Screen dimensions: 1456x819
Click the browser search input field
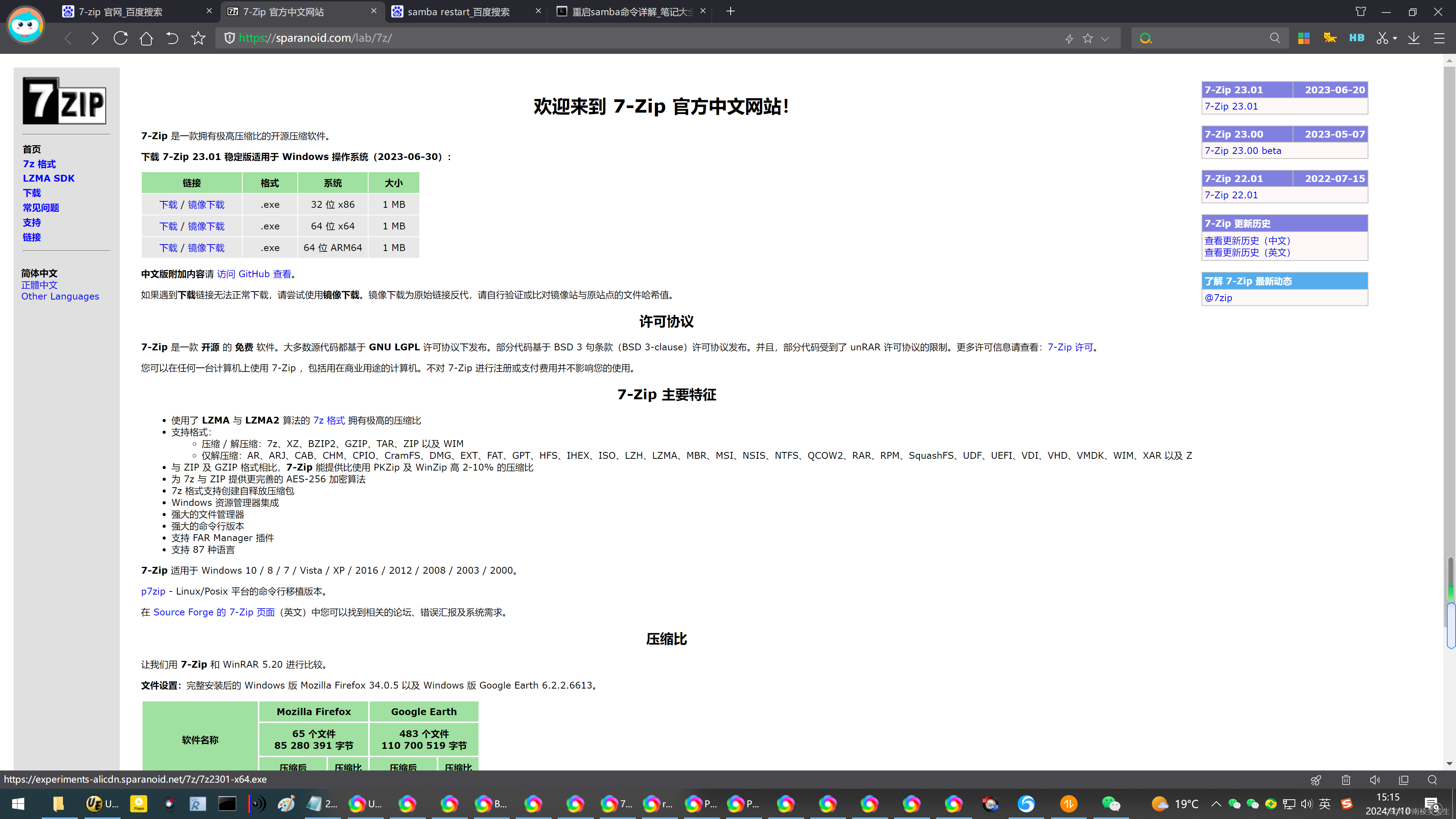coord(1210,38)
